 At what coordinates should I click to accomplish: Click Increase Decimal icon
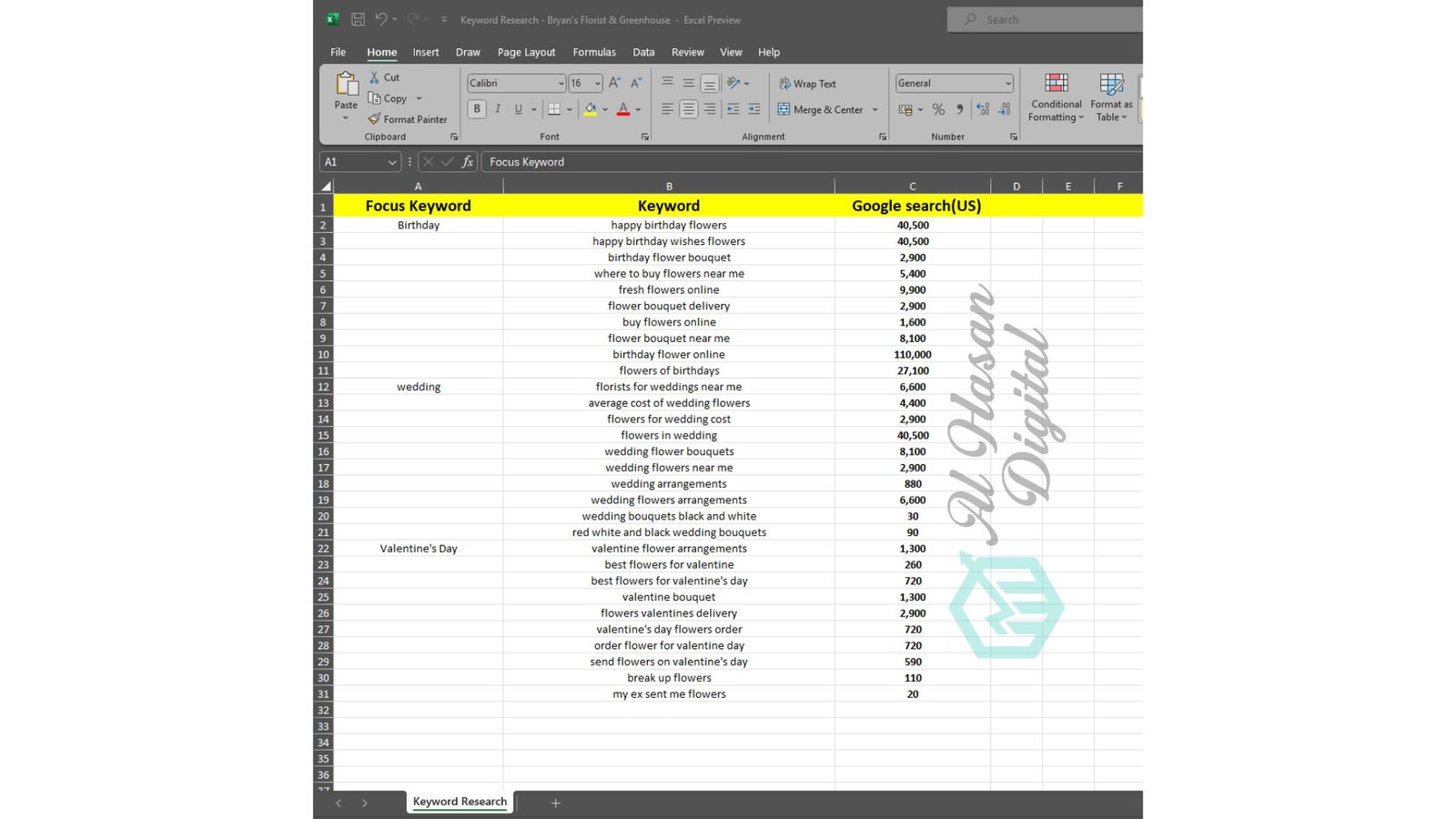983,109
